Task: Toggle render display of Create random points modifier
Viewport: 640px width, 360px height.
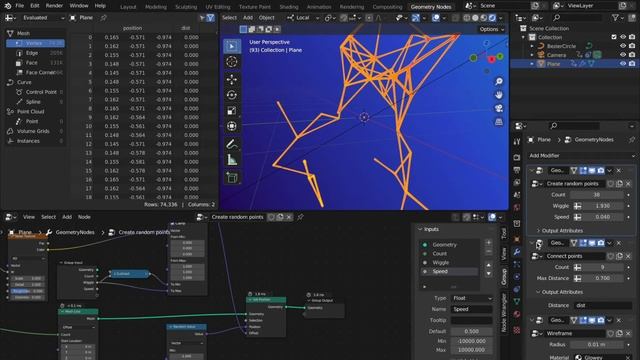Action: click(x=601, y=171)
